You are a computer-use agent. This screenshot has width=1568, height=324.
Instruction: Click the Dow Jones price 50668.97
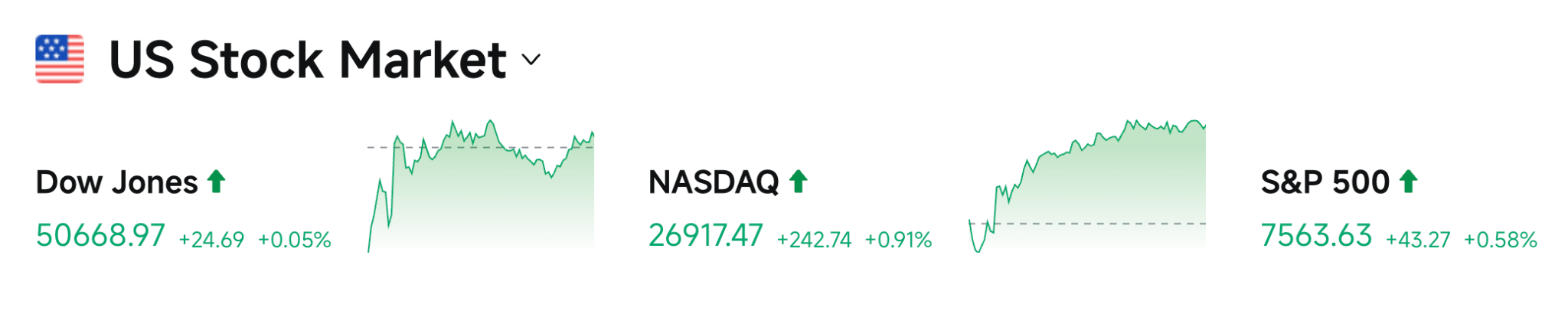100,236
